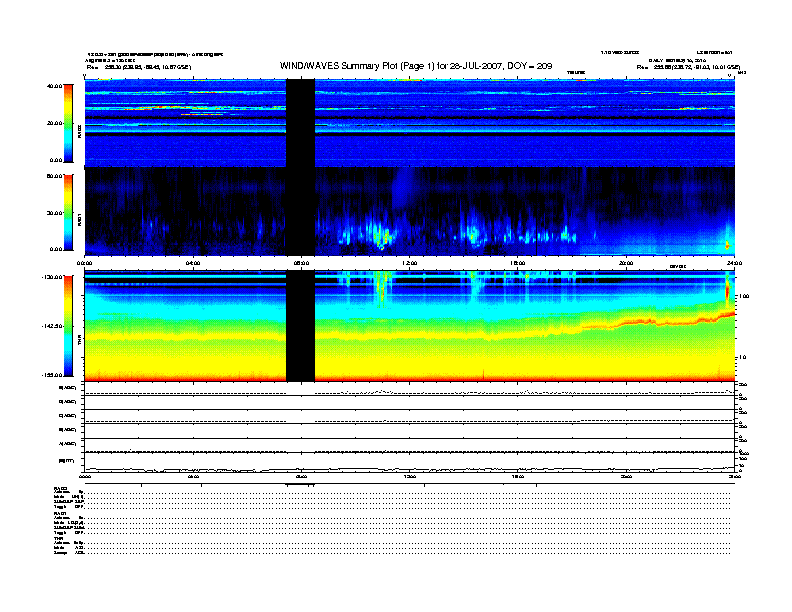Click the 60.00 label on RAD1 scale
This screenshot has width=792, height=612.
pos(54,176)
